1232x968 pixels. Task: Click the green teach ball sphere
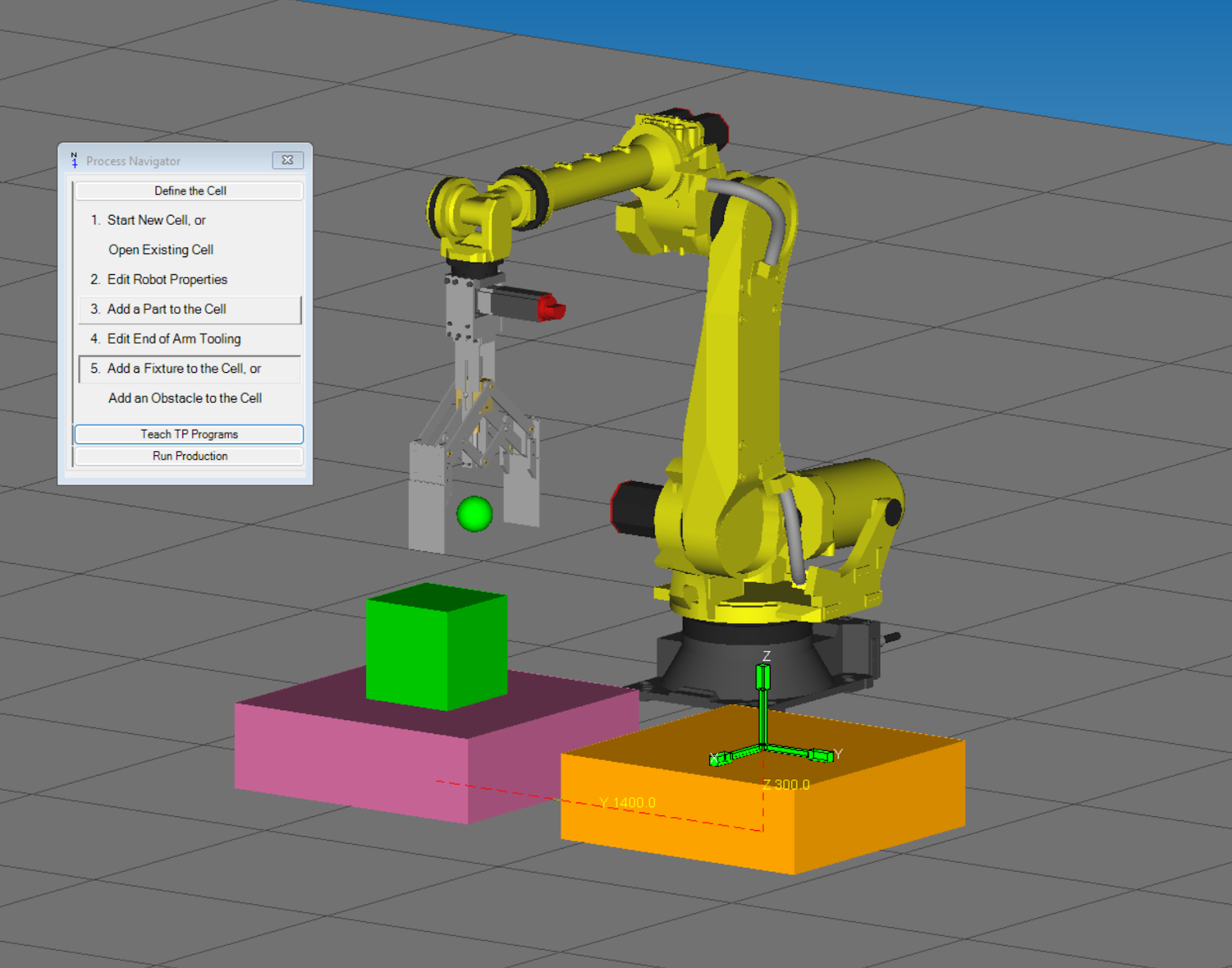474,514
